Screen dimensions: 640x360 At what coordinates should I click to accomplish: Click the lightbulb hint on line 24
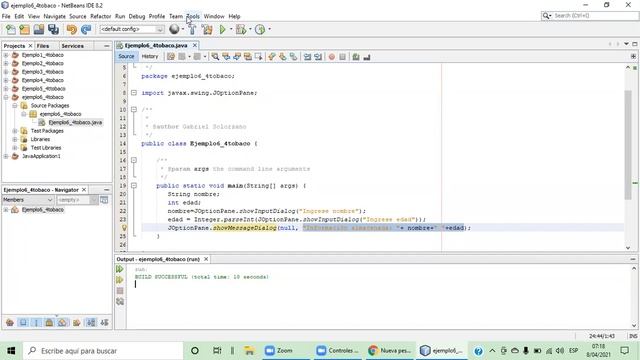click(x=124, y=228)
